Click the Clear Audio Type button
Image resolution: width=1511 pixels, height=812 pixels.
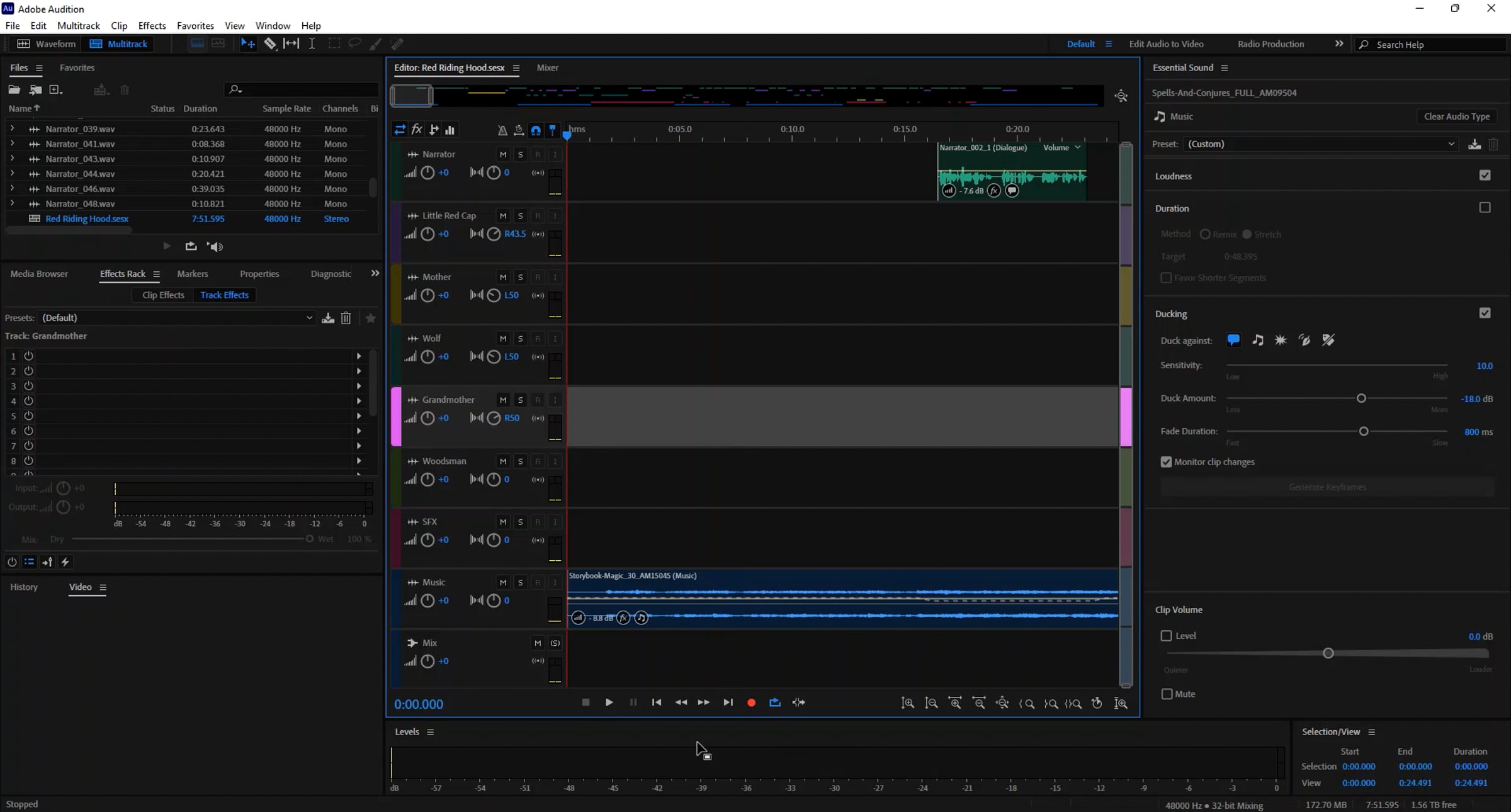(x=1456, y=116)
